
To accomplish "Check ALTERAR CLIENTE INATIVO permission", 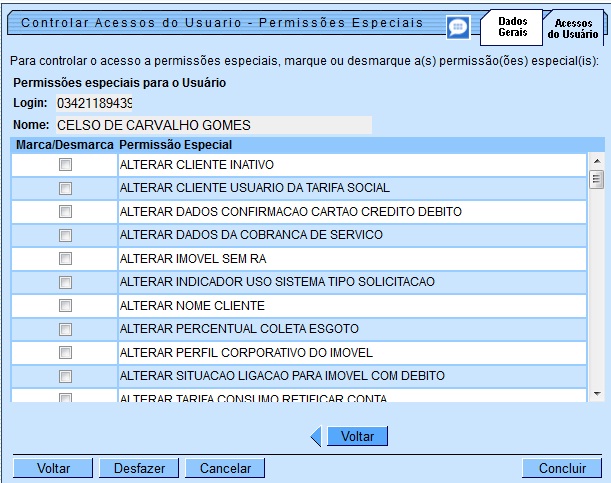I will tap(65, 165).
